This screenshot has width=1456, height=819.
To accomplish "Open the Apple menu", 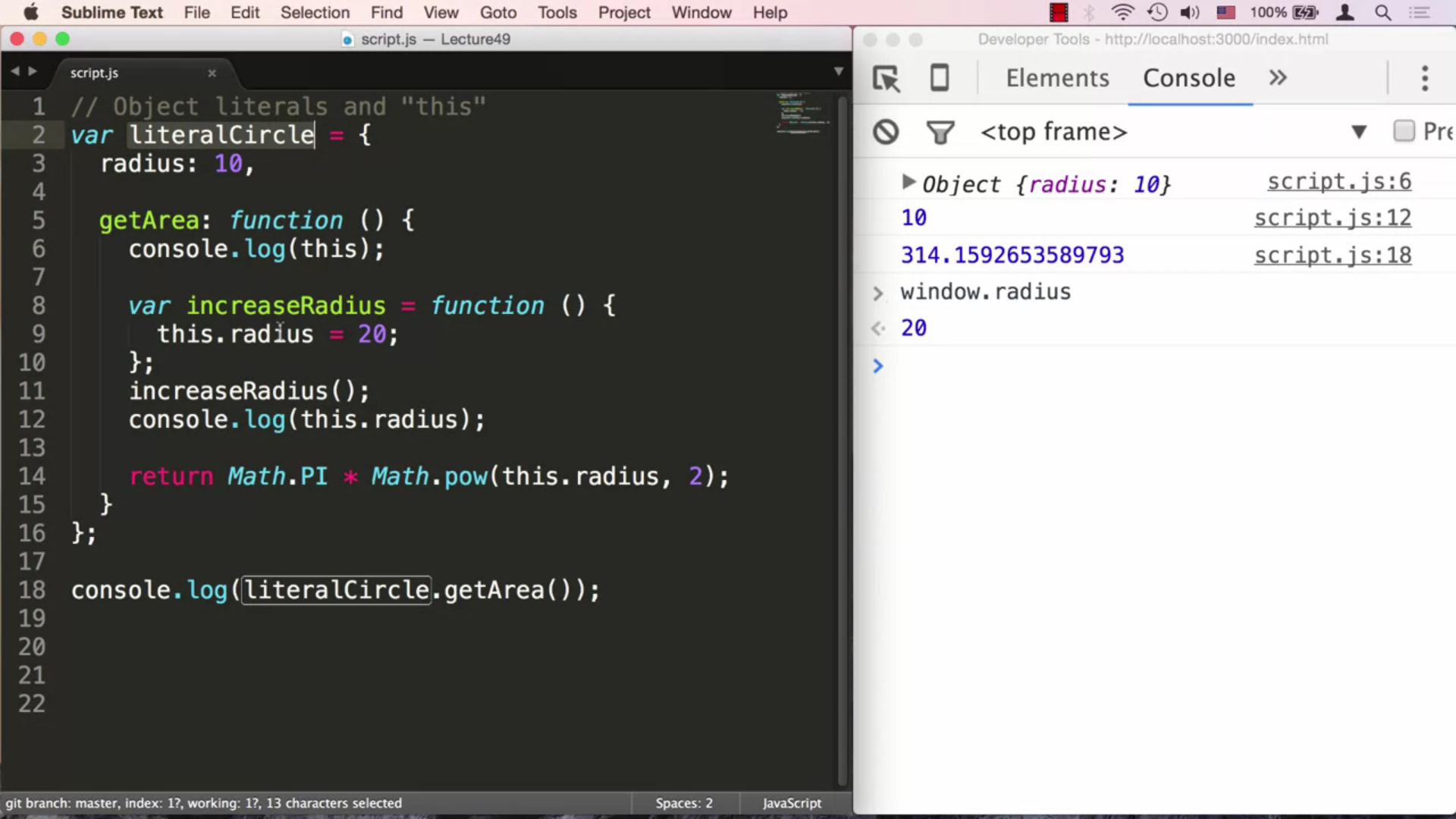I will tap(30, 12).
